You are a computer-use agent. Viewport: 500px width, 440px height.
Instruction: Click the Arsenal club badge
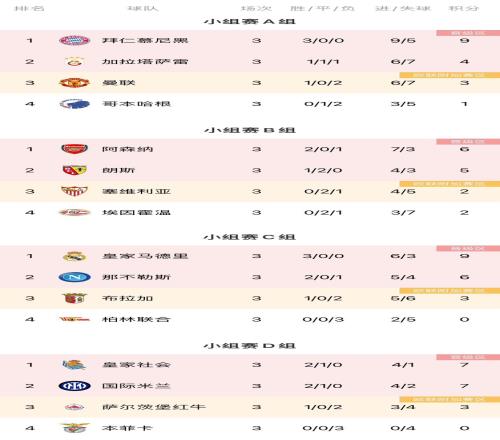pyautogui.click(x=74, y=149)
